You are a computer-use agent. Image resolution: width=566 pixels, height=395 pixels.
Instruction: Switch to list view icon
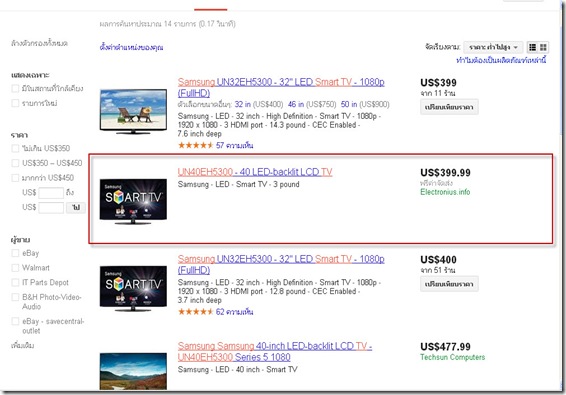(532, 47)
